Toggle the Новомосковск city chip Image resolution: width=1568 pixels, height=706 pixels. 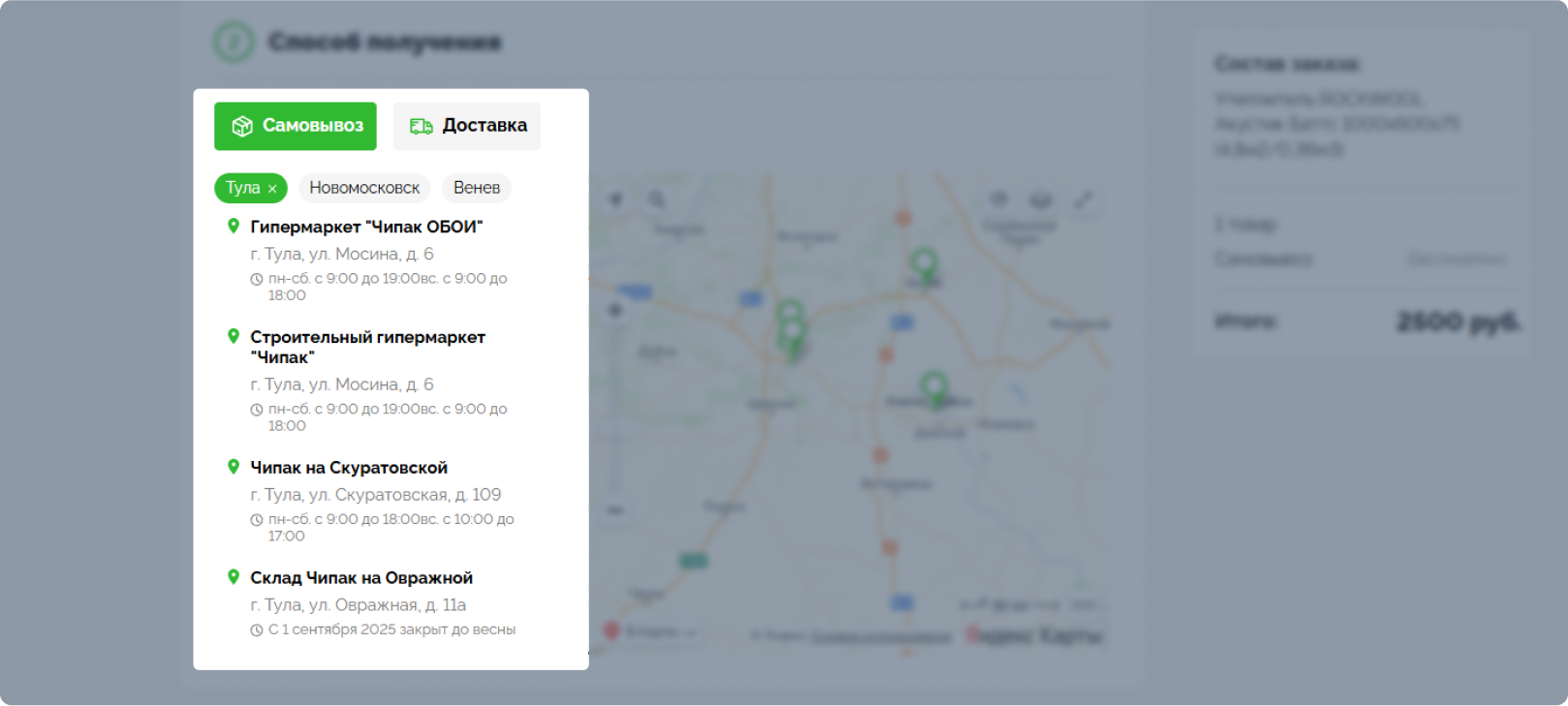pyautogui.click(x=364, y=188)
